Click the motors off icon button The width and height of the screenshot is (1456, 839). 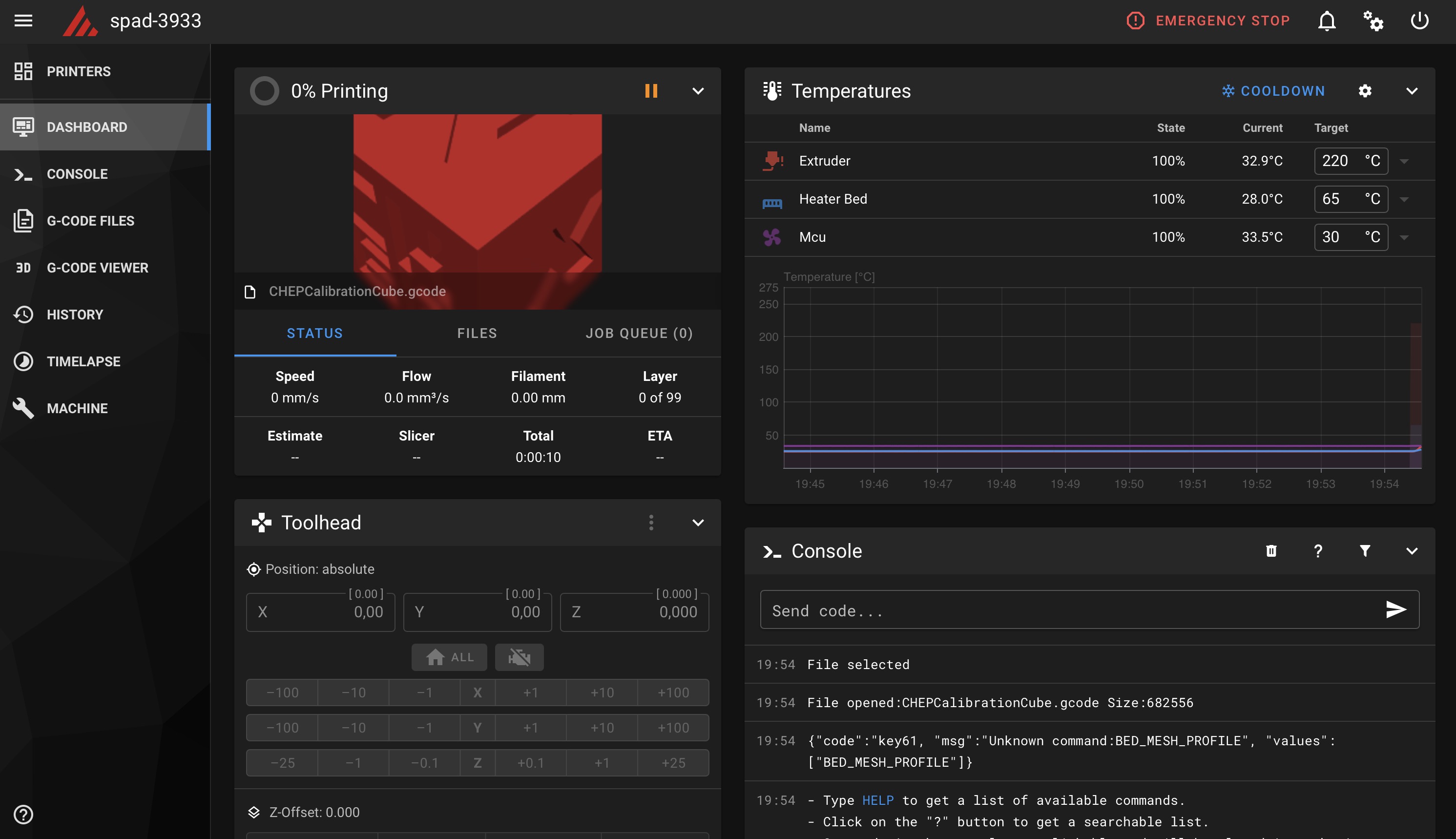tap(519, 657)
